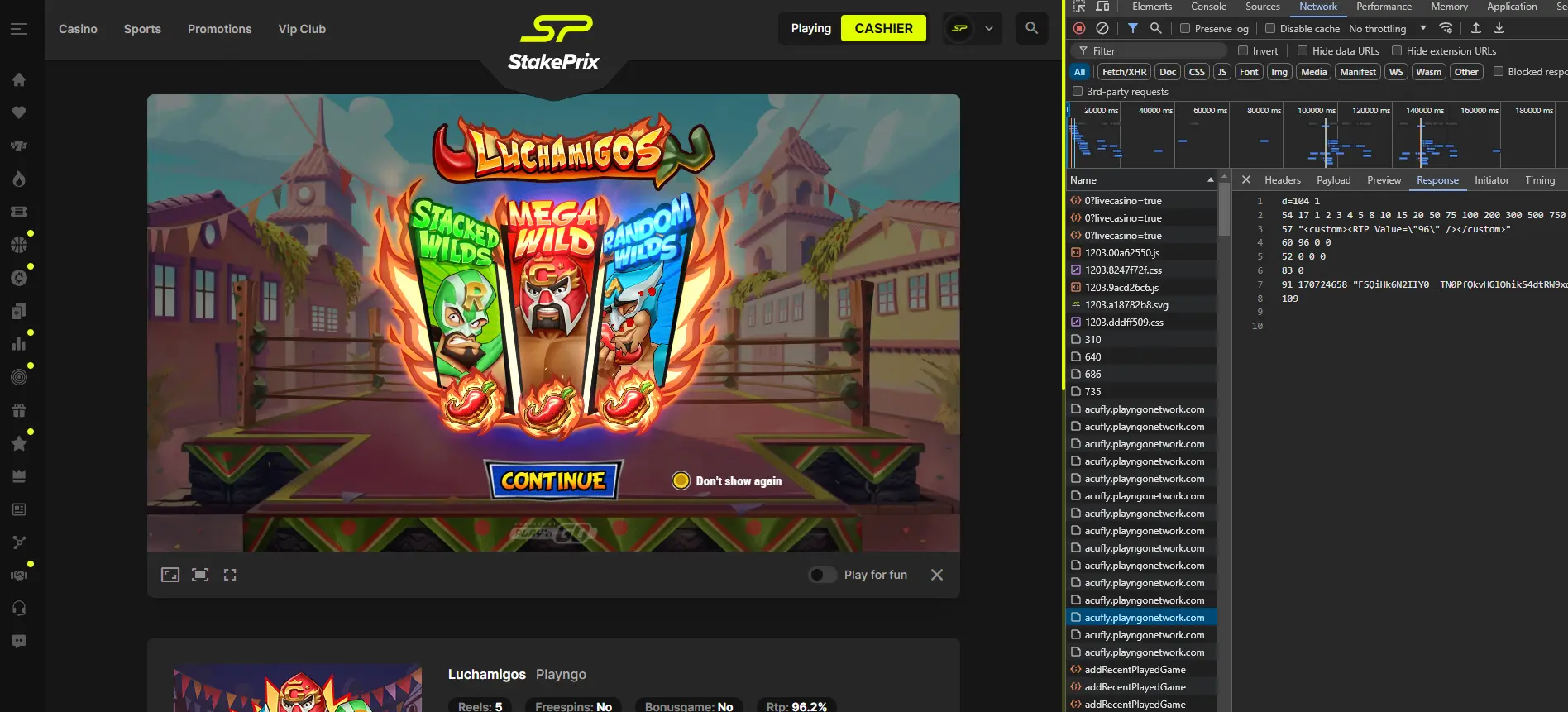The height and width of the screenshot is (712, 1568).
Task: Click in the network Filter text field
Action: [x=1148, y=50]
